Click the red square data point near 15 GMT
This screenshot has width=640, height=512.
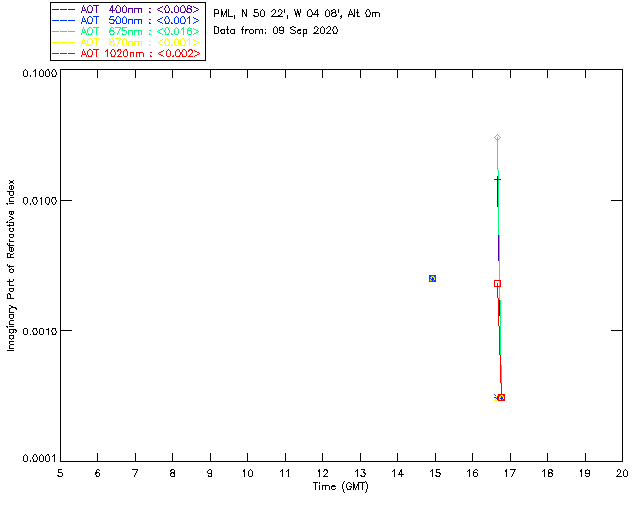[432, 278]
